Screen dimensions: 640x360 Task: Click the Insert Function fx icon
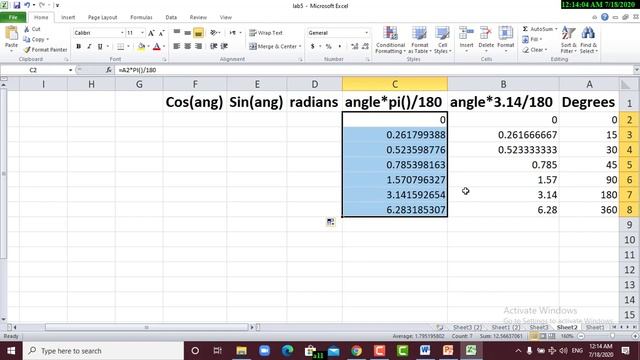click(x=109, y=70)
